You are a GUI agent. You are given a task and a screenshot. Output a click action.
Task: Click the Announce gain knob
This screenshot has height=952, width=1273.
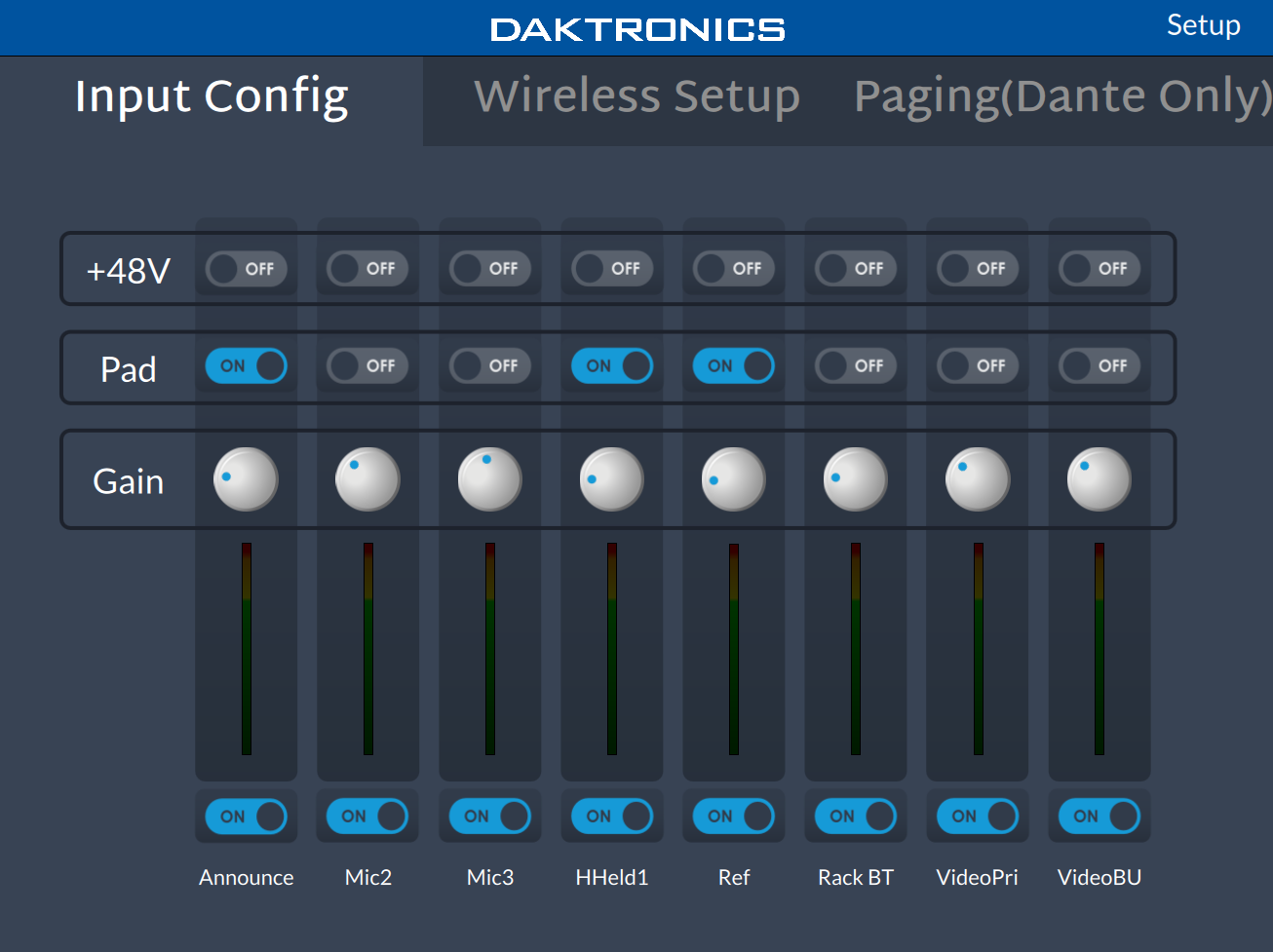click(246, 479)
